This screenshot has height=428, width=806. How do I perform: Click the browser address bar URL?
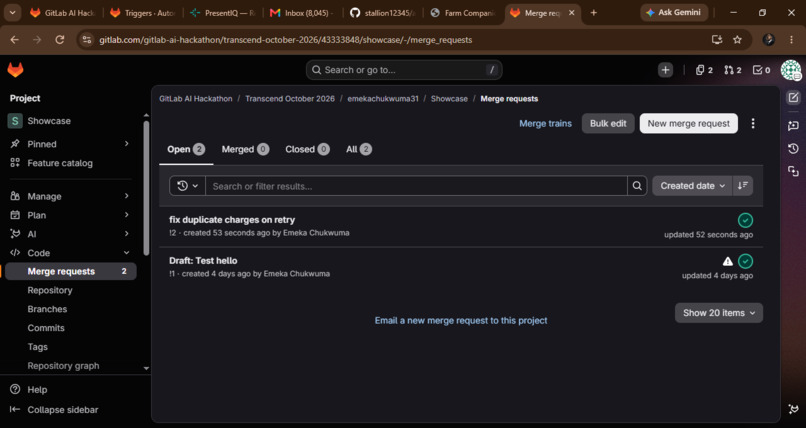[x=286, y=40]
